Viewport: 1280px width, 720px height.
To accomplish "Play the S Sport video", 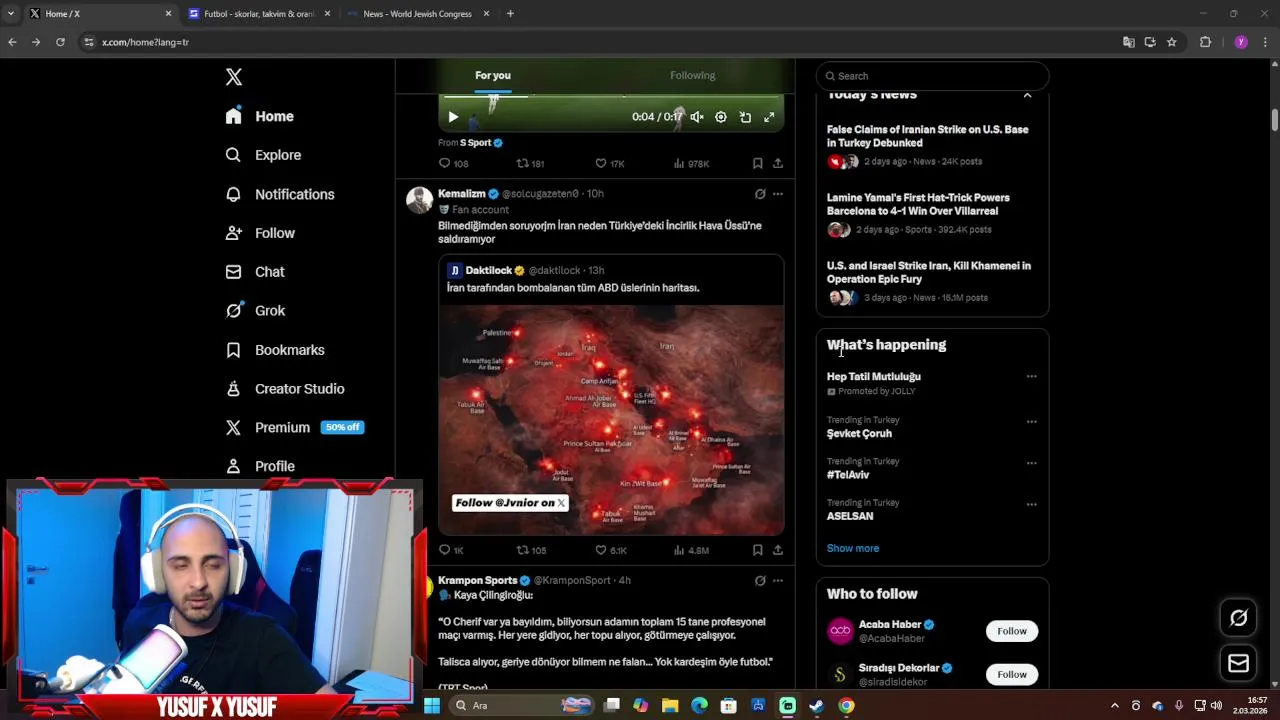I will pos(453,117).
